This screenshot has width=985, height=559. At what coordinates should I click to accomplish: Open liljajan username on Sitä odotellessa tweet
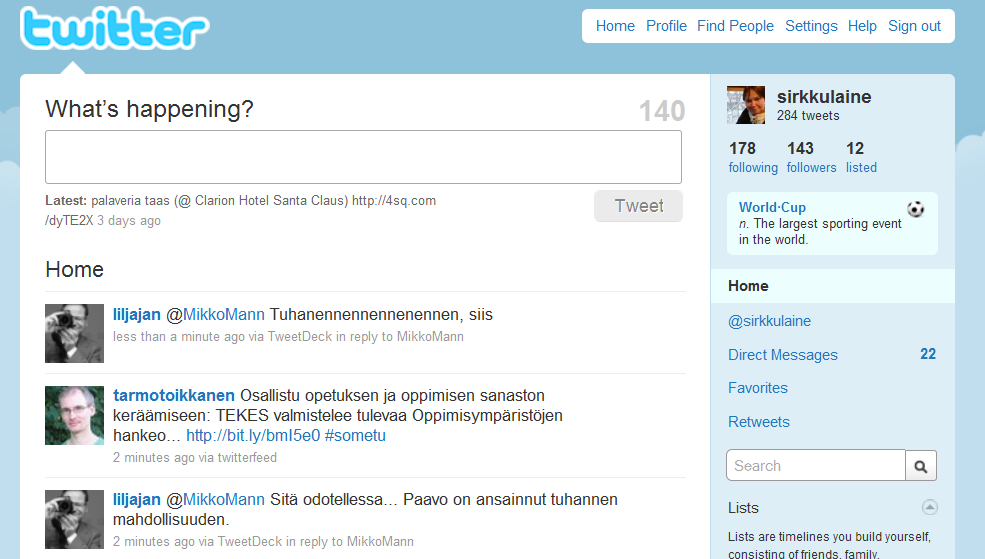coord(137,500)
